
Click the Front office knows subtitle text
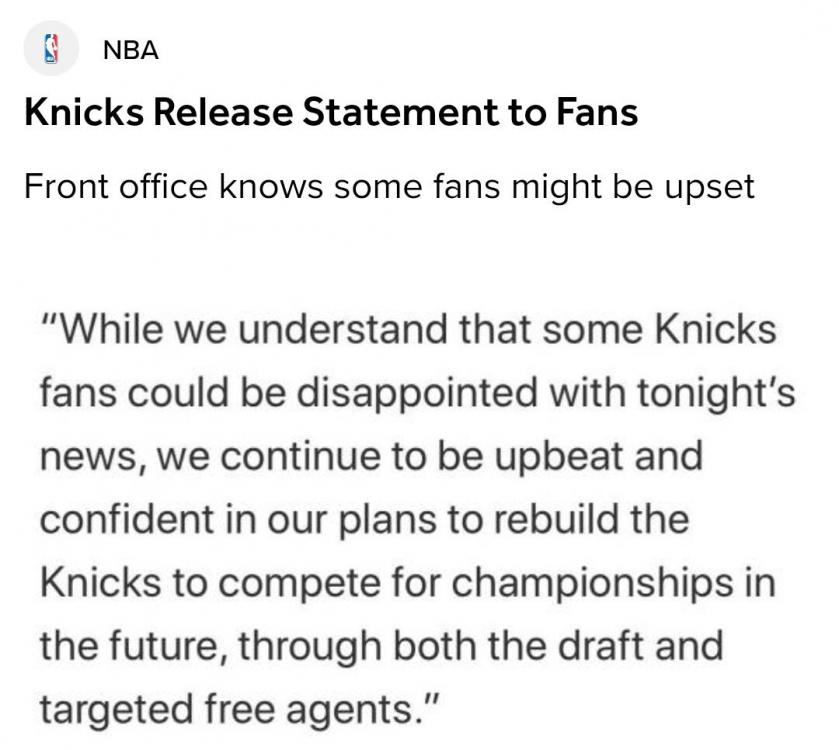pos(388,186)
